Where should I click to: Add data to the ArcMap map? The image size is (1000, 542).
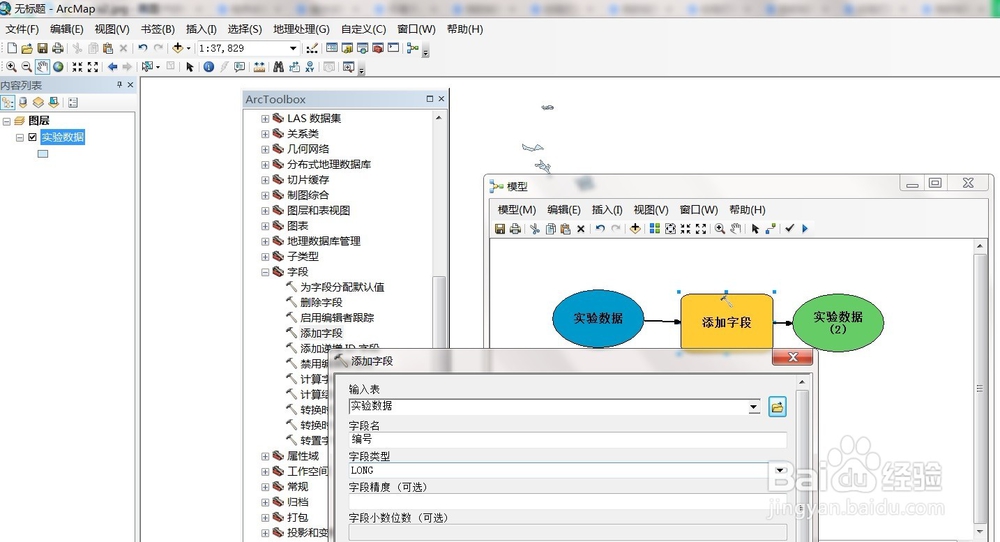tap(178, 48)
